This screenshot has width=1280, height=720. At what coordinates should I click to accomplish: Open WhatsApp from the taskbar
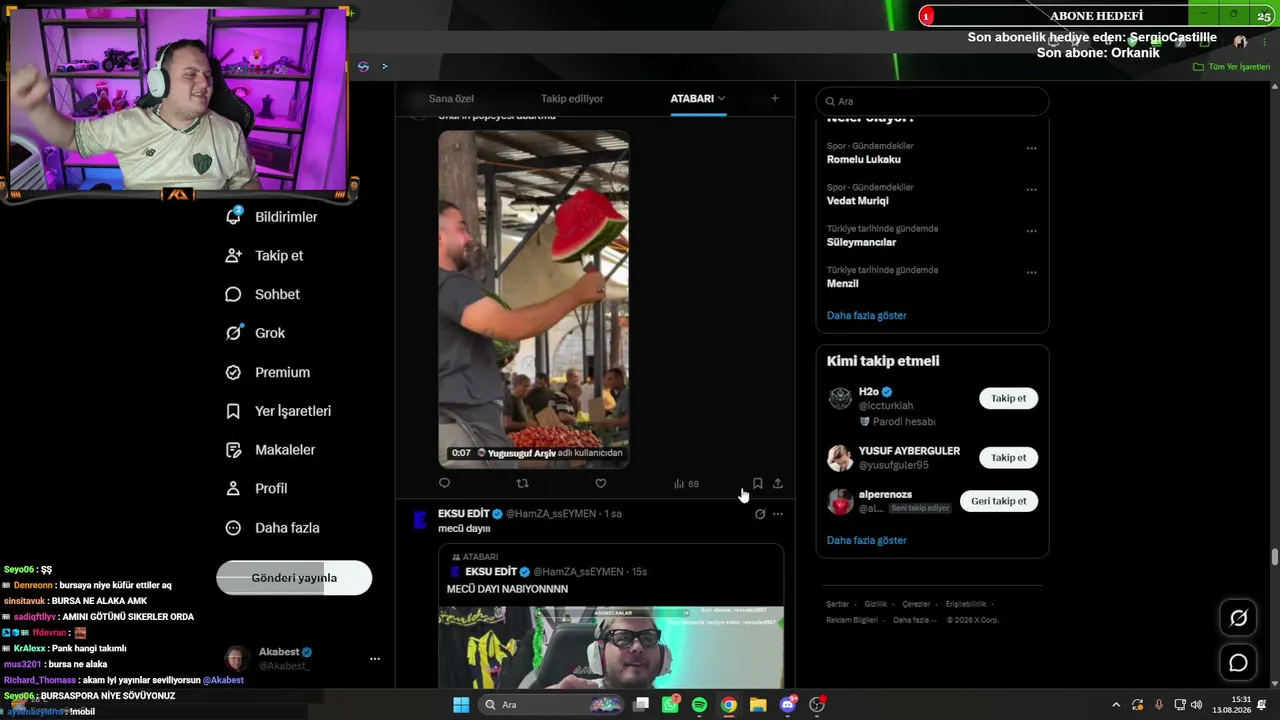tap(670, 704)
